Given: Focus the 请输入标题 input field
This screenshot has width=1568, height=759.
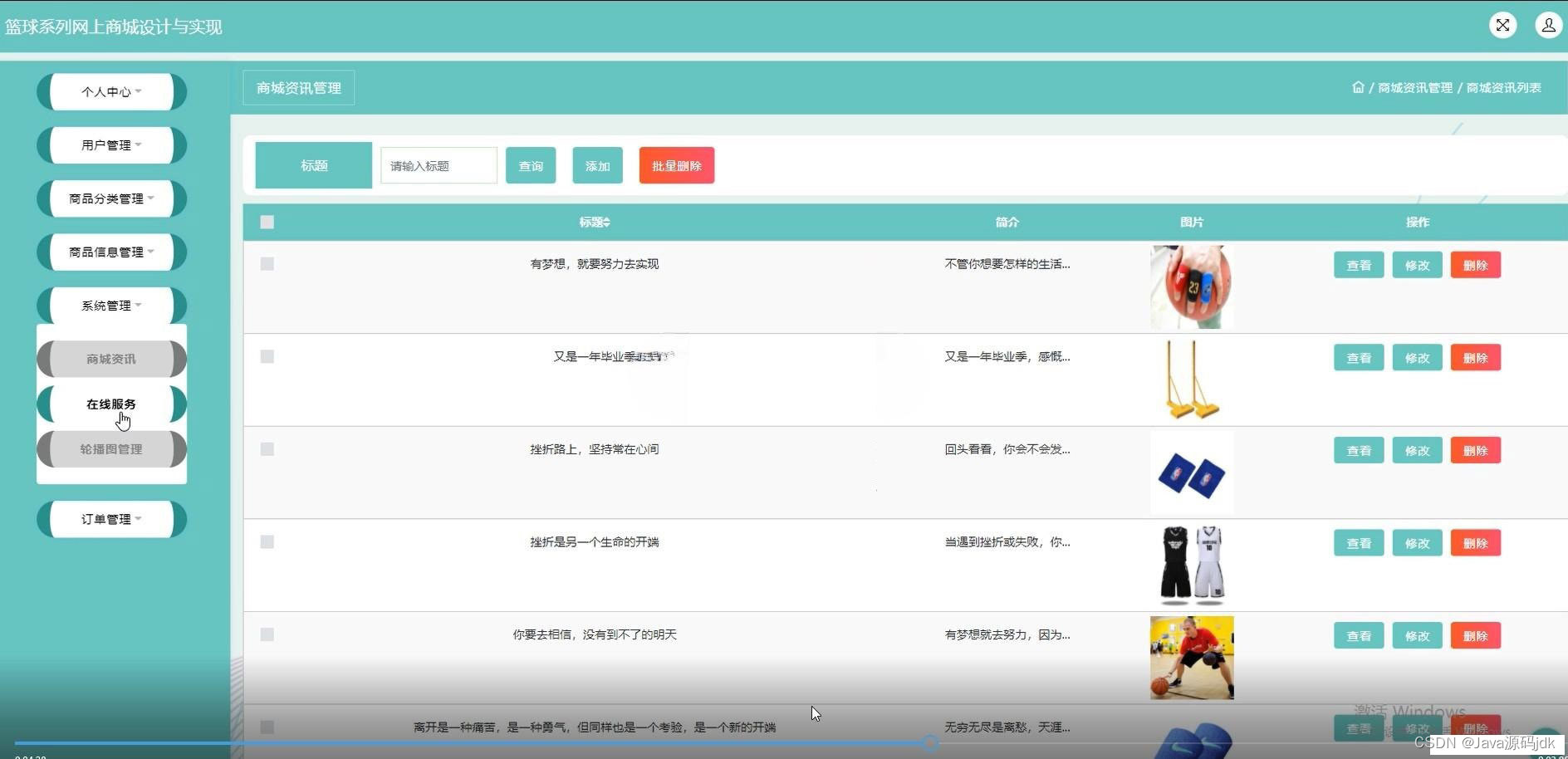Looking at the screenshot, I should [439, 165].
